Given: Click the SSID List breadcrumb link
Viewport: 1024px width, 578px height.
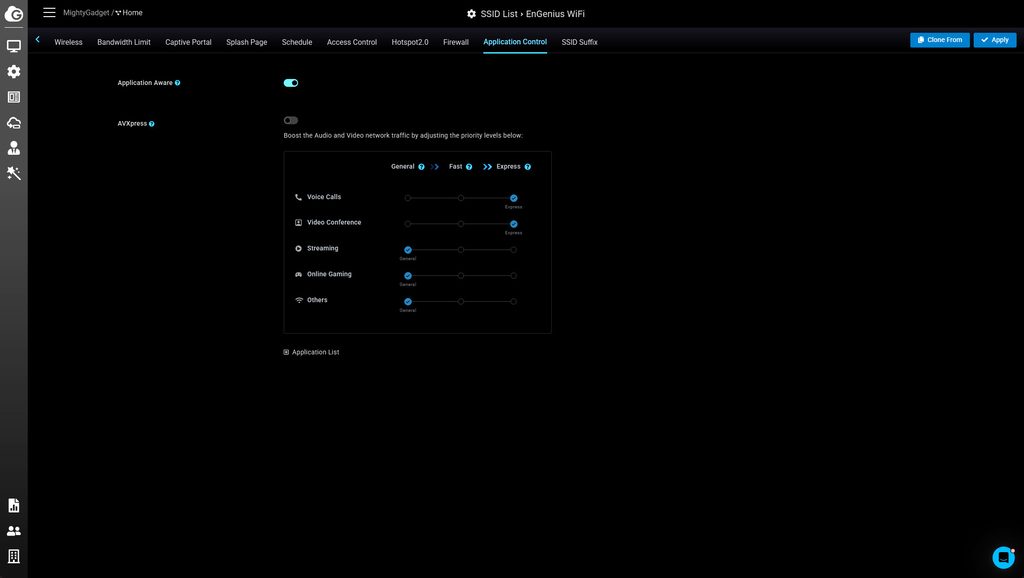Looking at the screenshot, I should click(499, 14).
